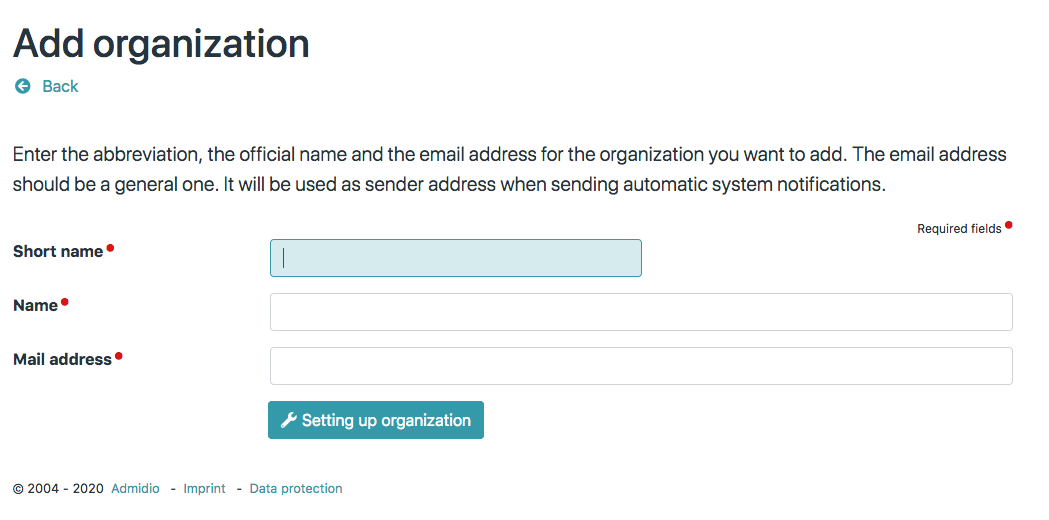Click the Name field label
1049x520 pixels.
coord(35,306)
